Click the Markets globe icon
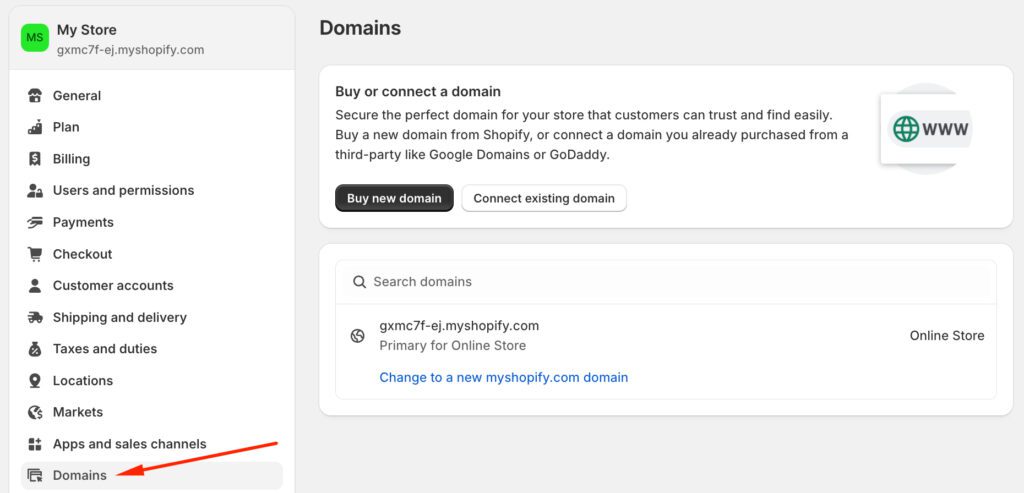 pyautogui.click(x=35, y=412)
